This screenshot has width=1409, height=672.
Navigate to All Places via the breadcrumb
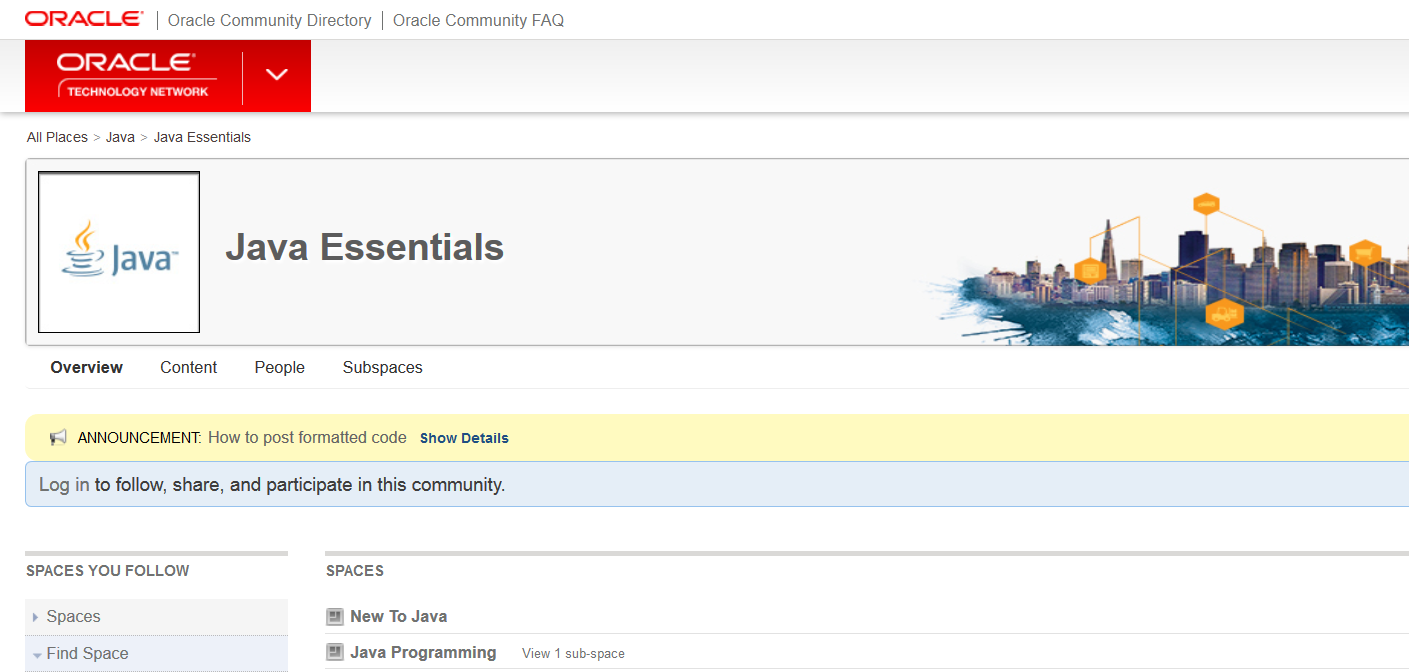[56, 136]
